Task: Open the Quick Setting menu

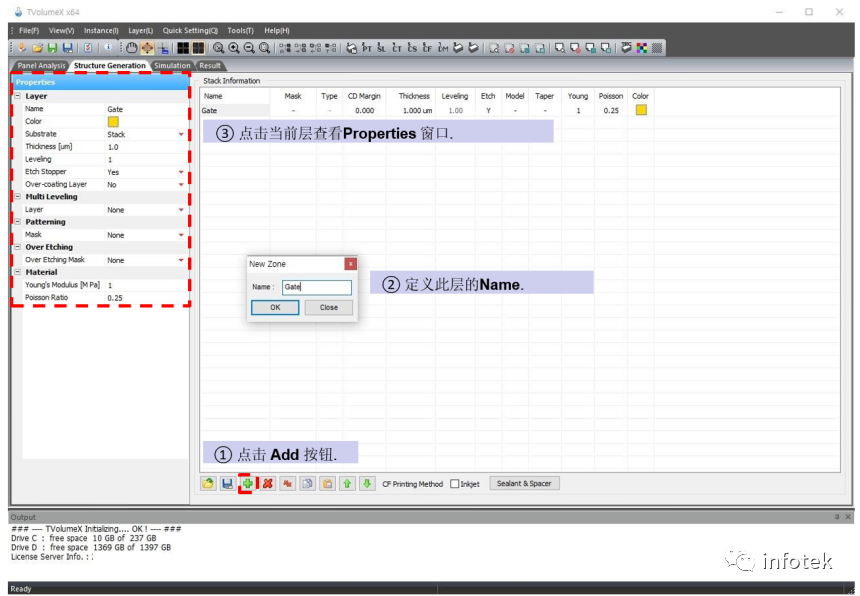Action: [190, 31]
